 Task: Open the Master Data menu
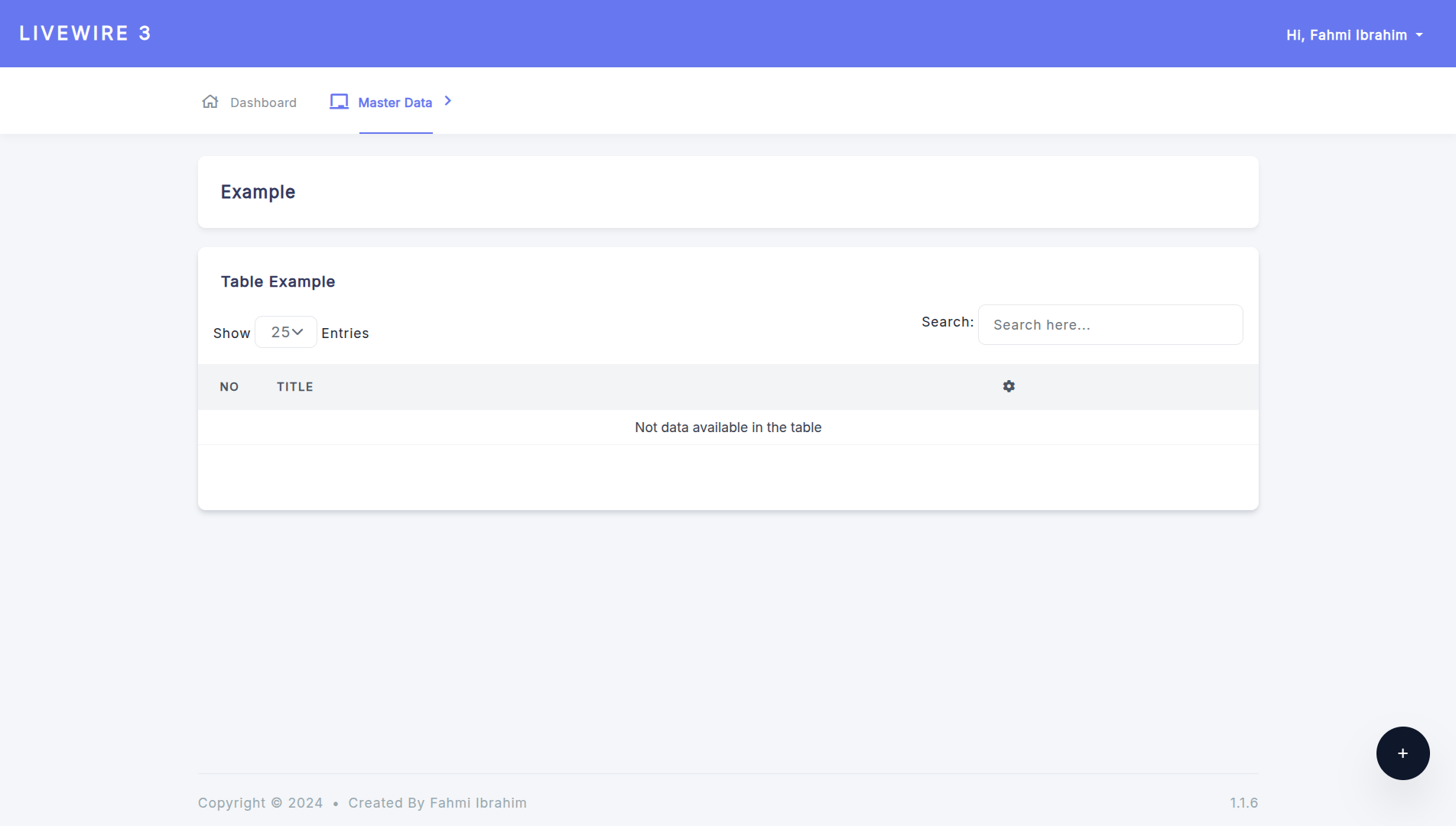395,102
